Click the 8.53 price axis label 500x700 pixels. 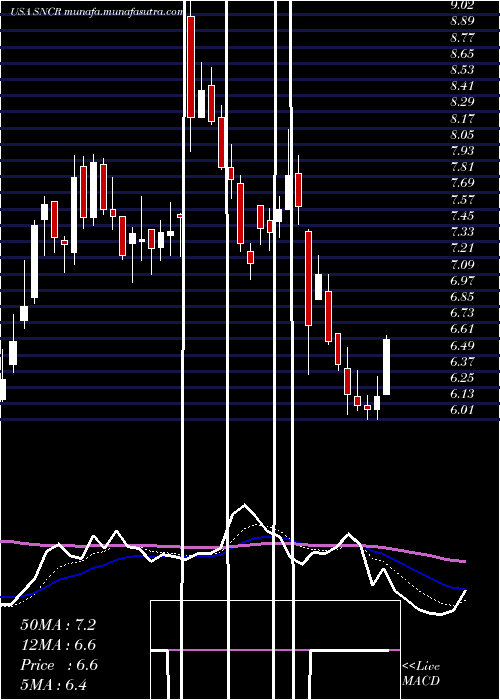462,70
